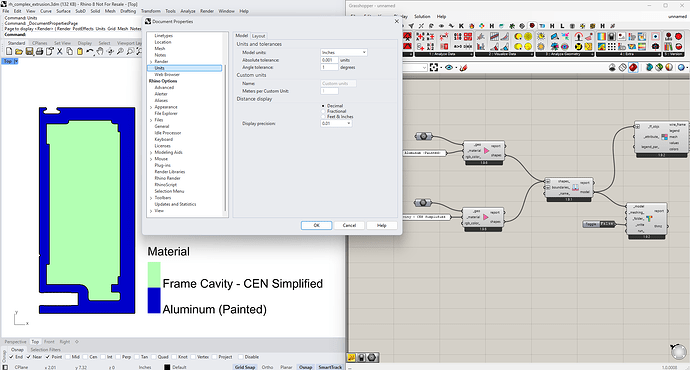Click the red round icon in Version group
690x370 pixels.
(x=679, y=37)
